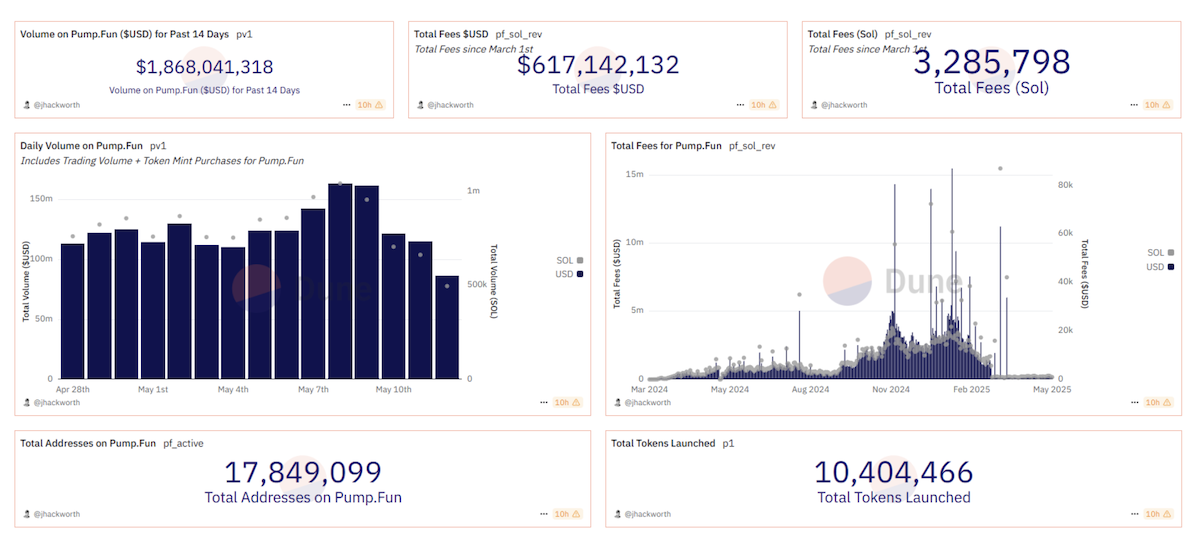1200x551 pixels.
Task: Click '80k' label on Total Fees right axis
Action: coord(1064,184)
